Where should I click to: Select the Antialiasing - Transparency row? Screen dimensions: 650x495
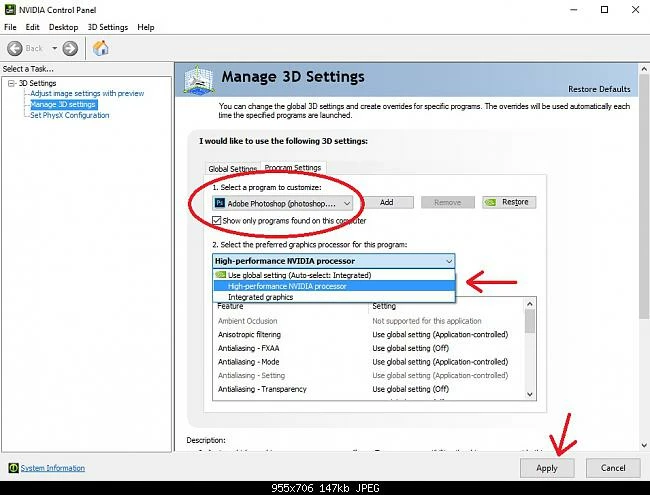click(369, 389)
